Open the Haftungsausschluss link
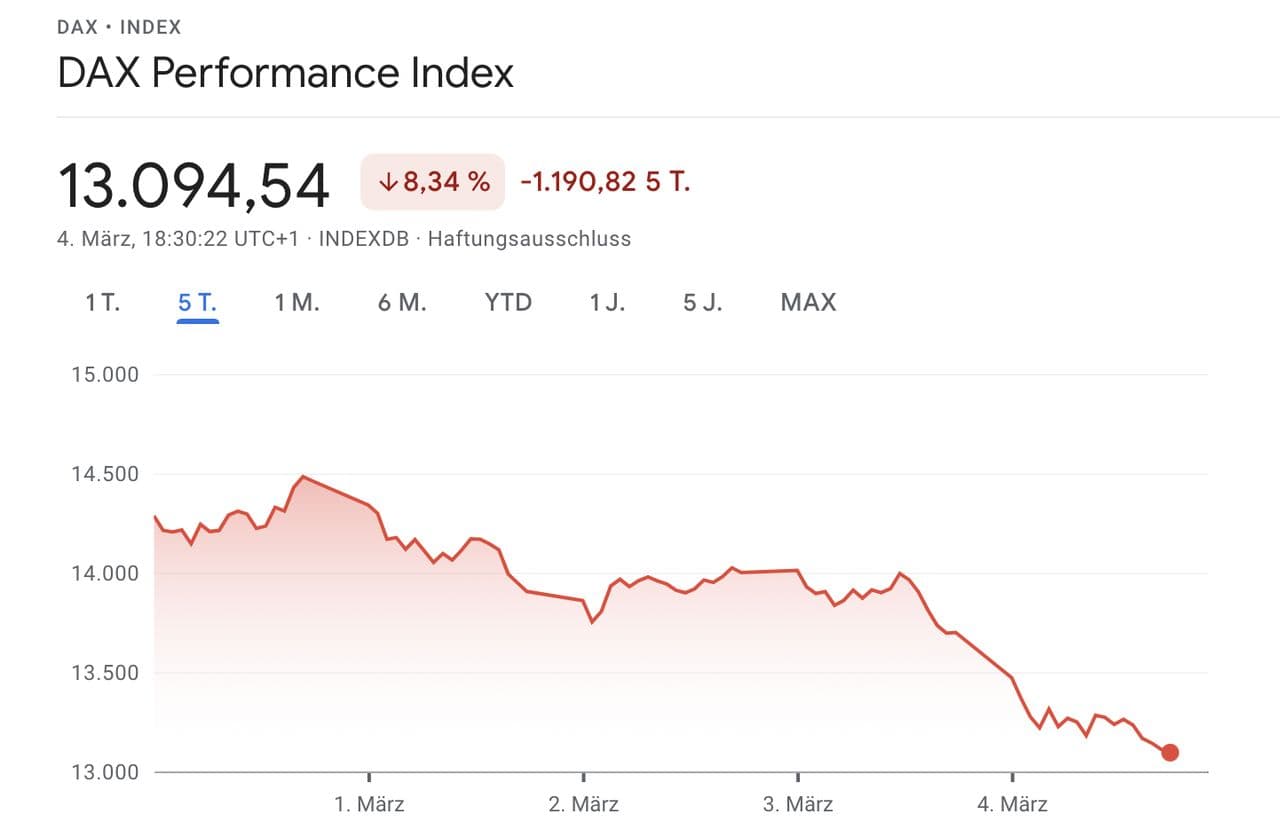 (x=529, y=239)
